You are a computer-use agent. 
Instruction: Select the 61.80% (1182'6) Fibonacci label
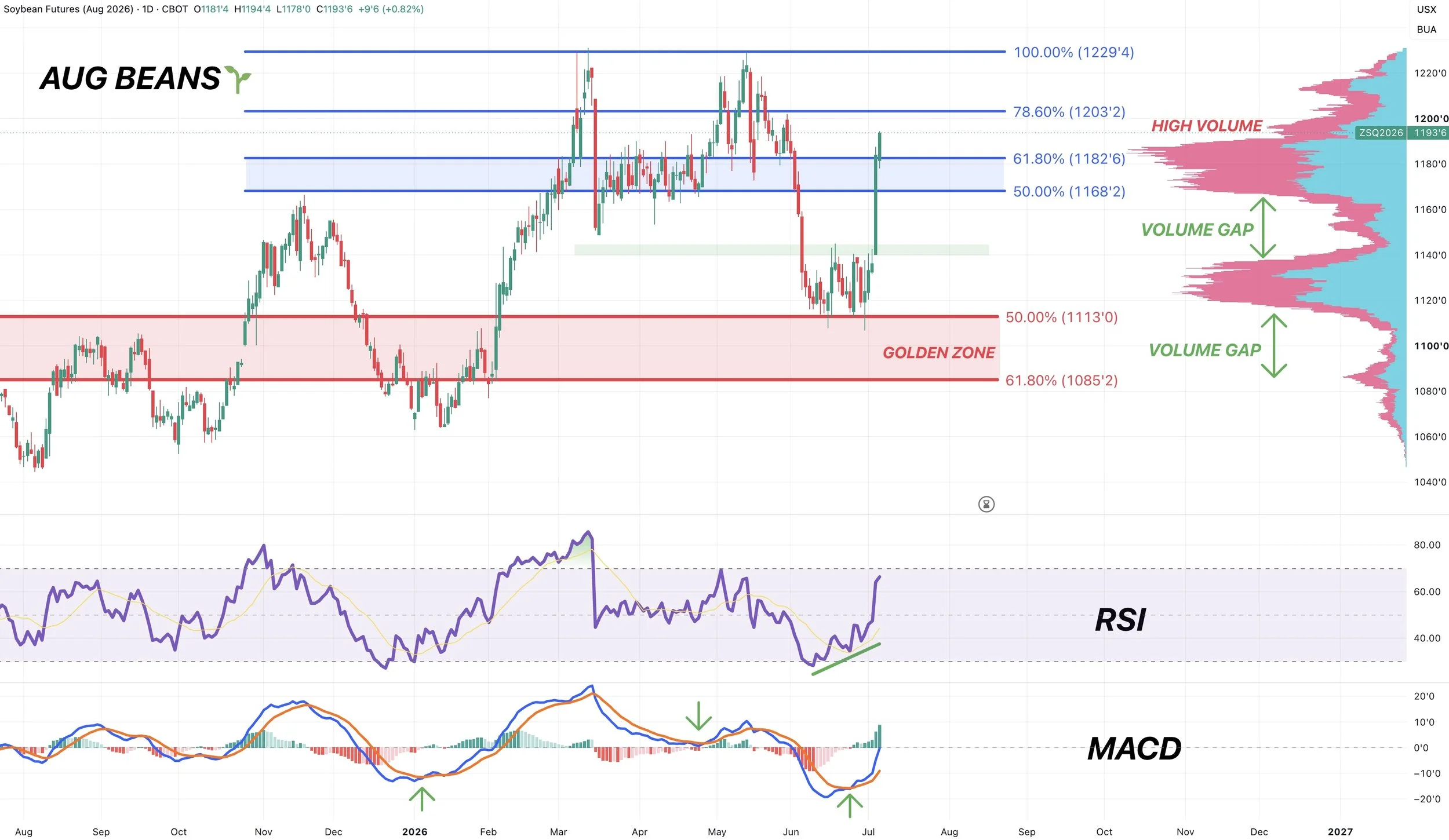[1069, 159]
